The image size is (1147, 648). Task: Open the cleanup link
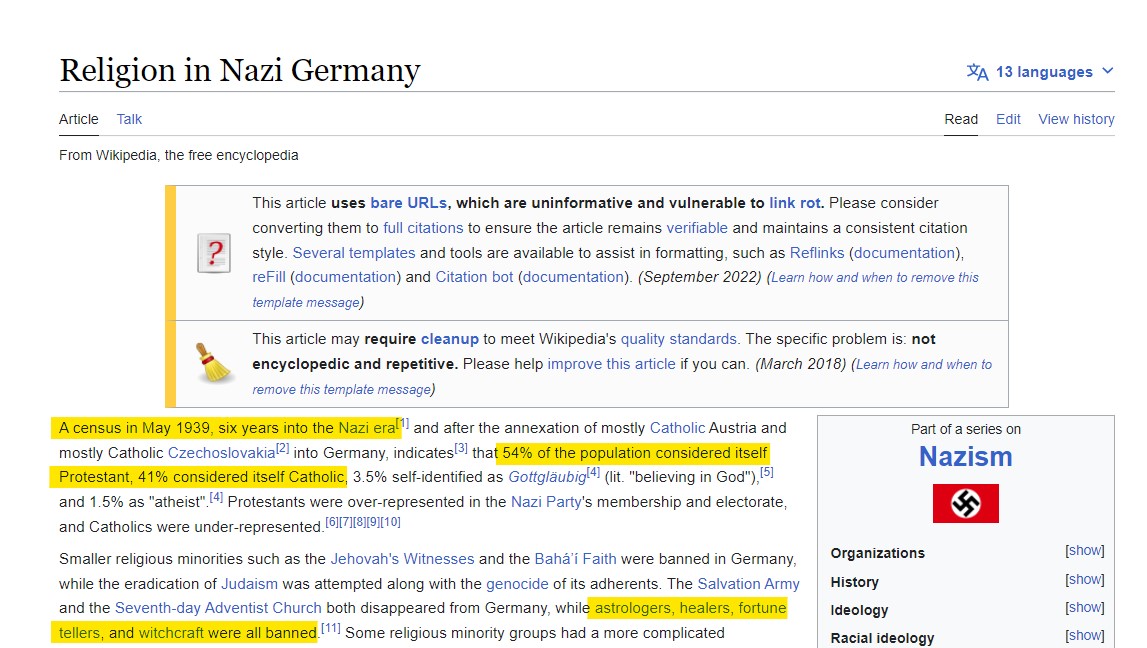(x=449, y=339)
